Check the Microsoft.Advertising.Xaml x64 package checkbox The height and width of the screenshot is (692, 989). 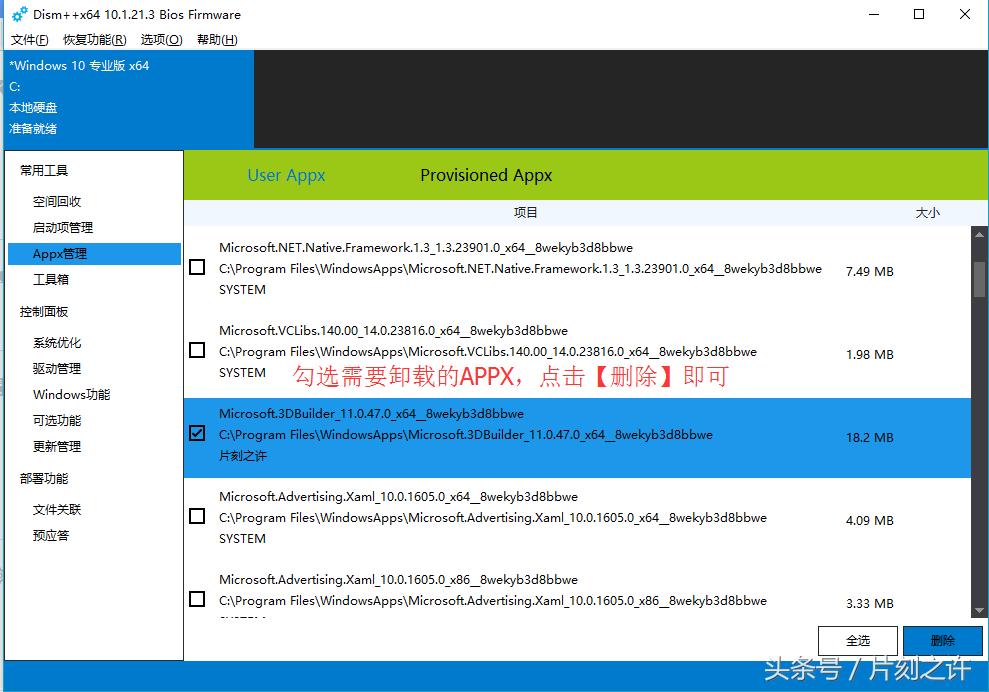pos(197,516)
